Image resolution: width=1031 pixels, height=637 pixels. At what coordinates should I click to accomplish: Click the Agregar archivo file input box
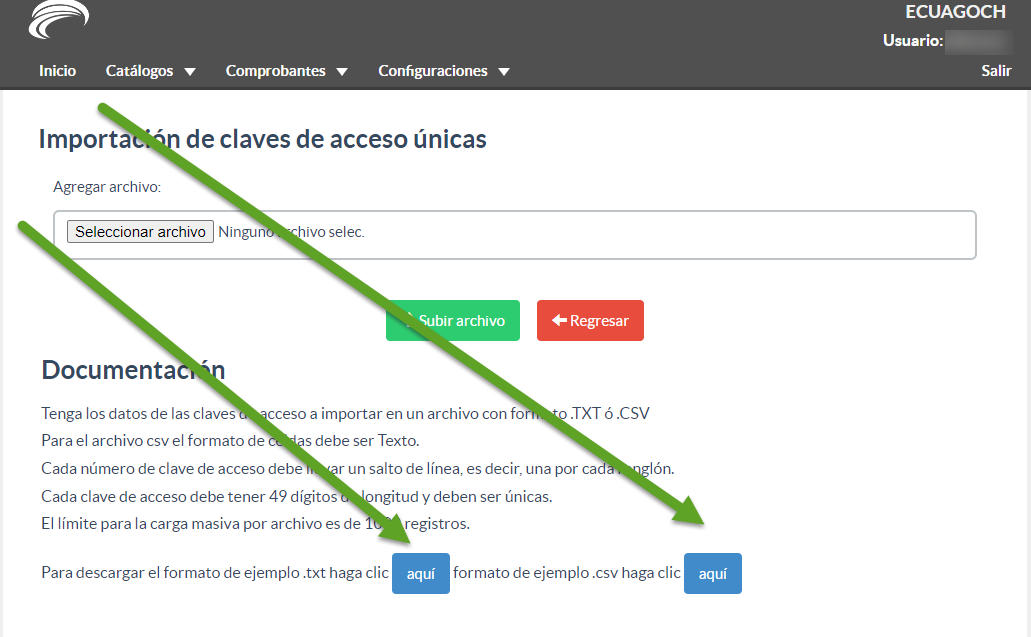tap(514, 234)
